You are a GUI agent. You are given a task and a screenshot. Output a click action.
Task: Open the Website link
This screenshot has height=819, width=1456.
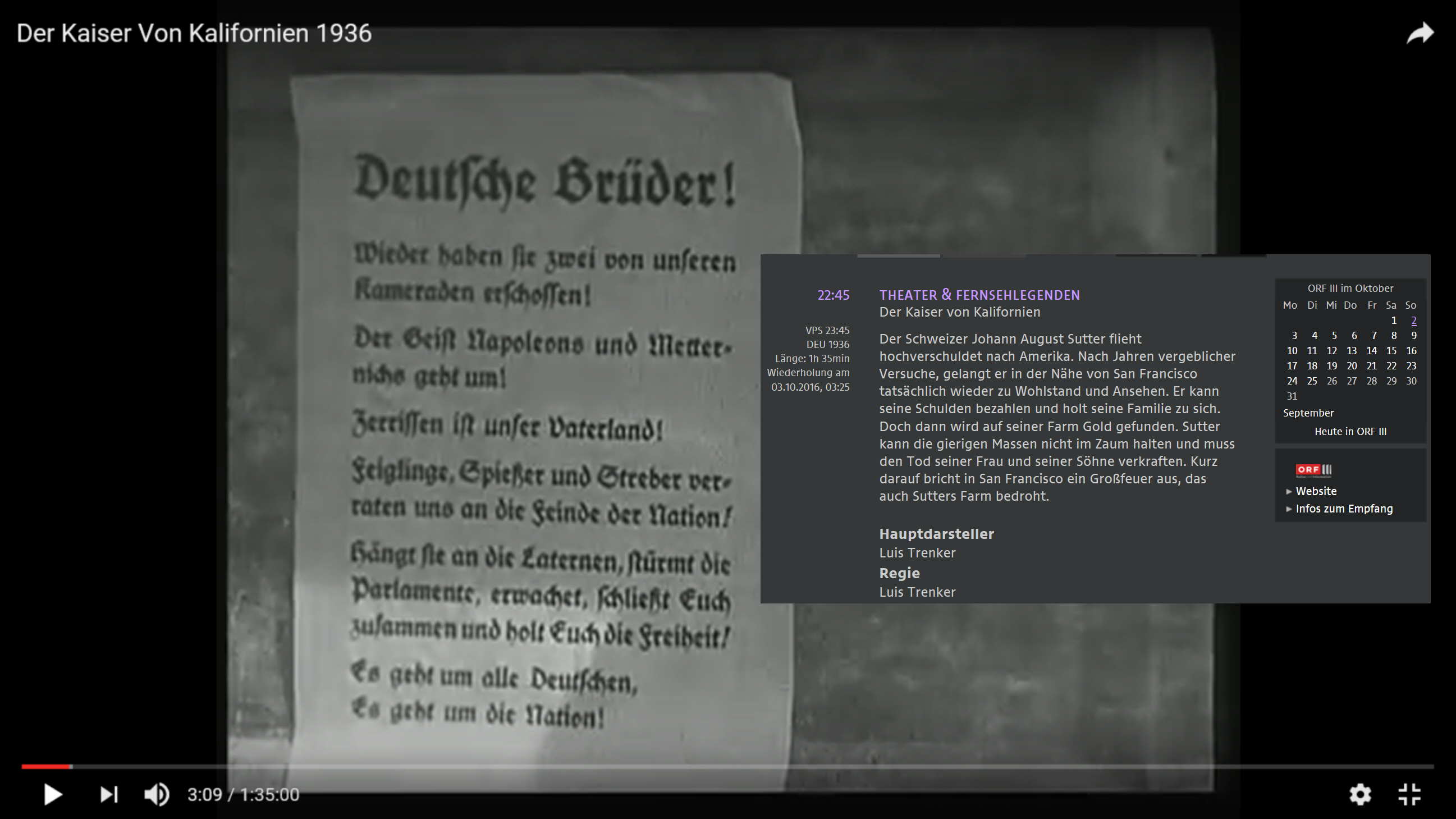[x=1316, y=491]
